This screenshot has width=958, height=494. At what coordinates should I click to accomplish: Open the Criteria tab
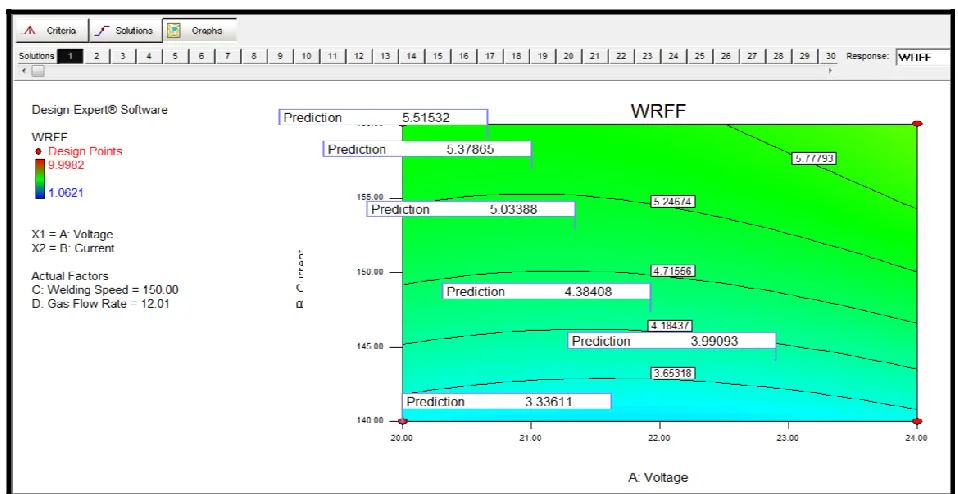click(x=51, y=30)
